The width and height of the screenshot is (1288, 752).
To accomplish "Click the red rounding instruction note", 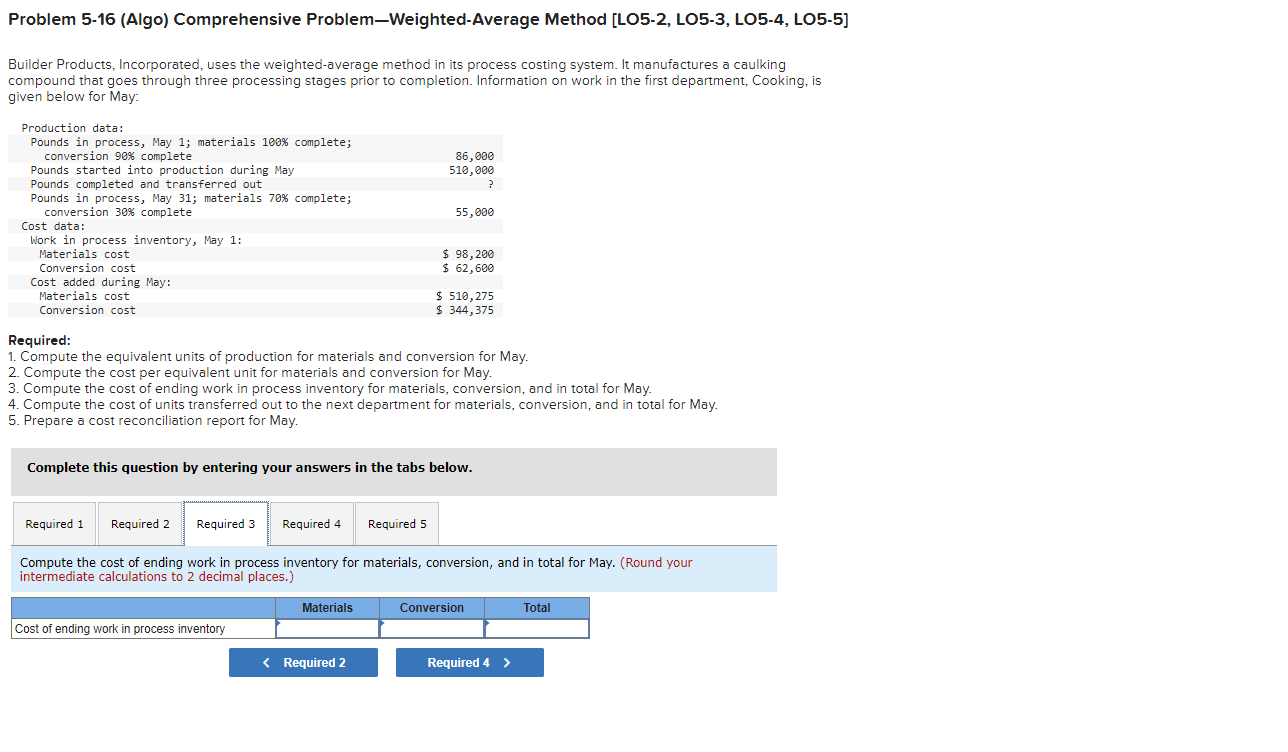I will (356, 570).
